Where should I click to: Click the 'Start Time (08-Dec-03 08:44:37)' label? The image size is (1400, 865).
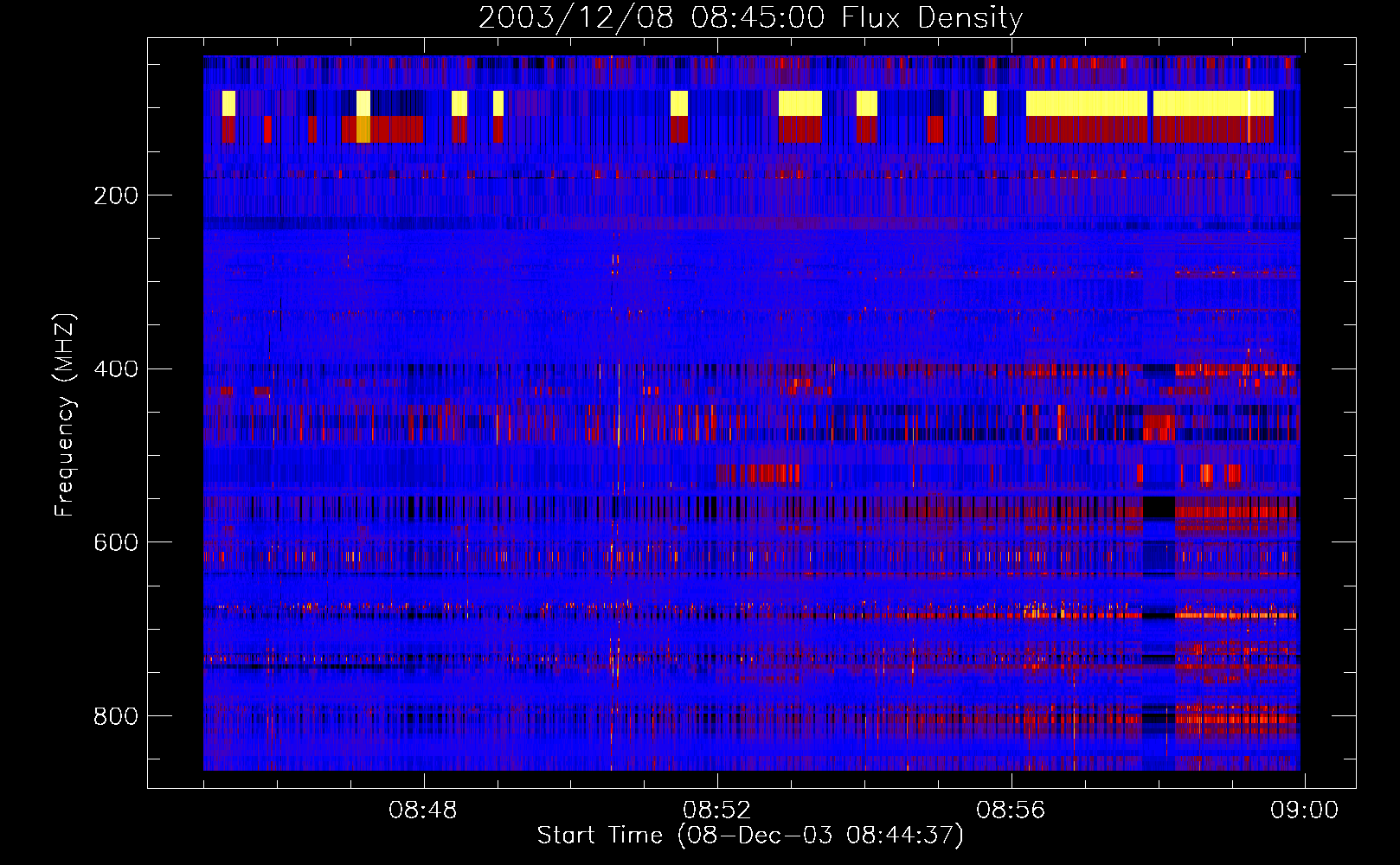tap(750, 836)
